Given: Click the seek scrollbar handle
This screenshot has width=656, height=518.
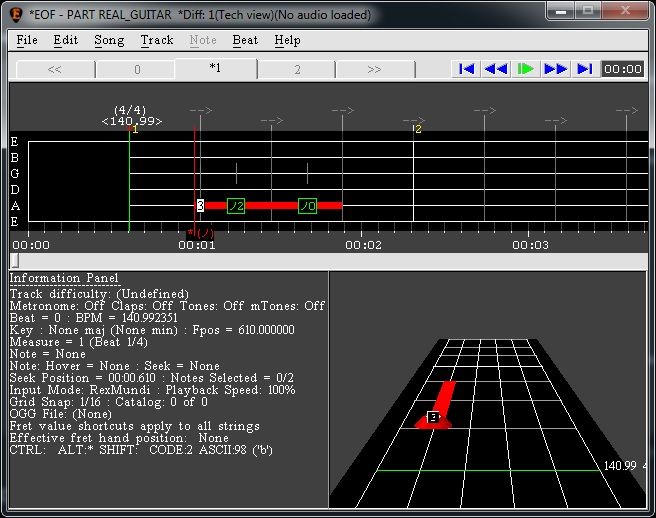Looking at the screenshot, I should [x=15, y=261].
